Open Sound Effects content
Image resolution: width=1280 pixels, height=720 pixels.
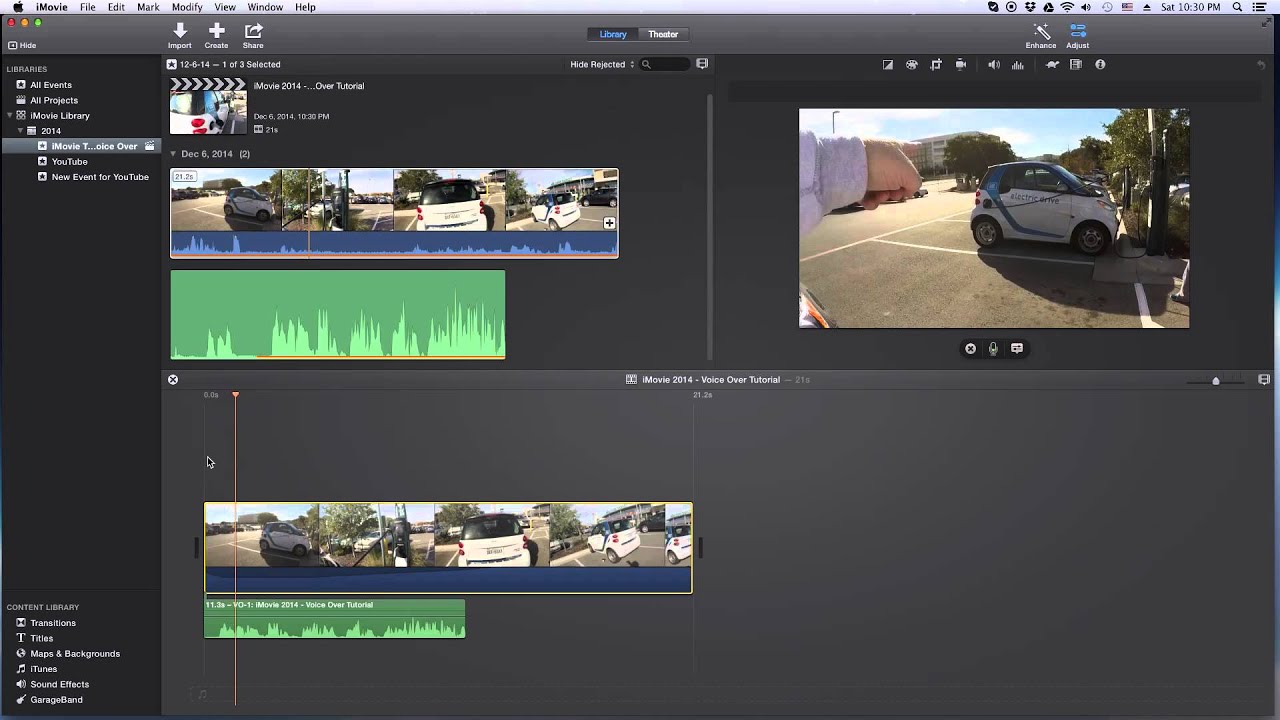click(60, 684)
